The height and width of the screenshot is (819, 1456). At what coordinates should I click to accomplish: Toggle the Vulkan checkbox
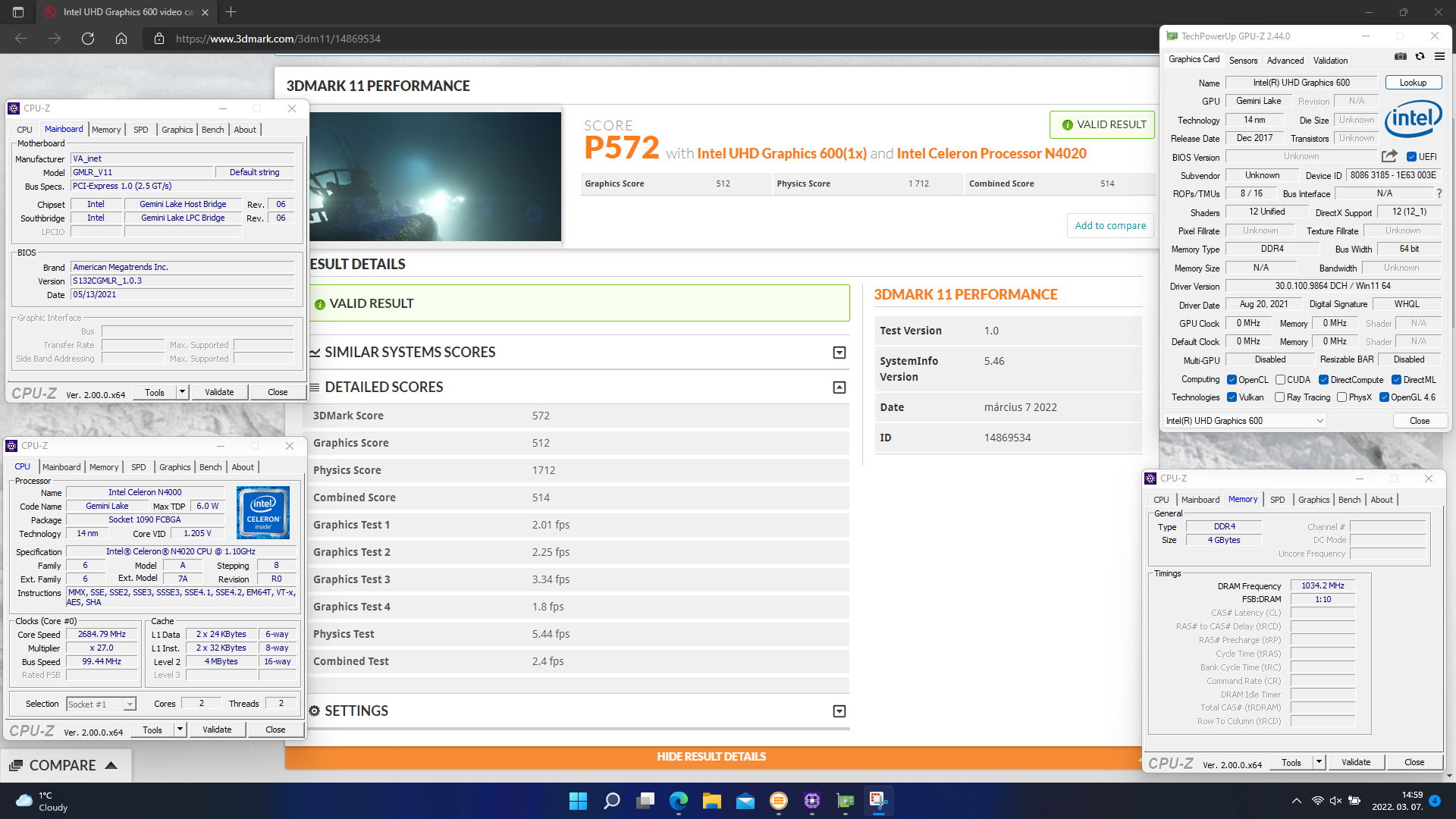[1232, 397]
